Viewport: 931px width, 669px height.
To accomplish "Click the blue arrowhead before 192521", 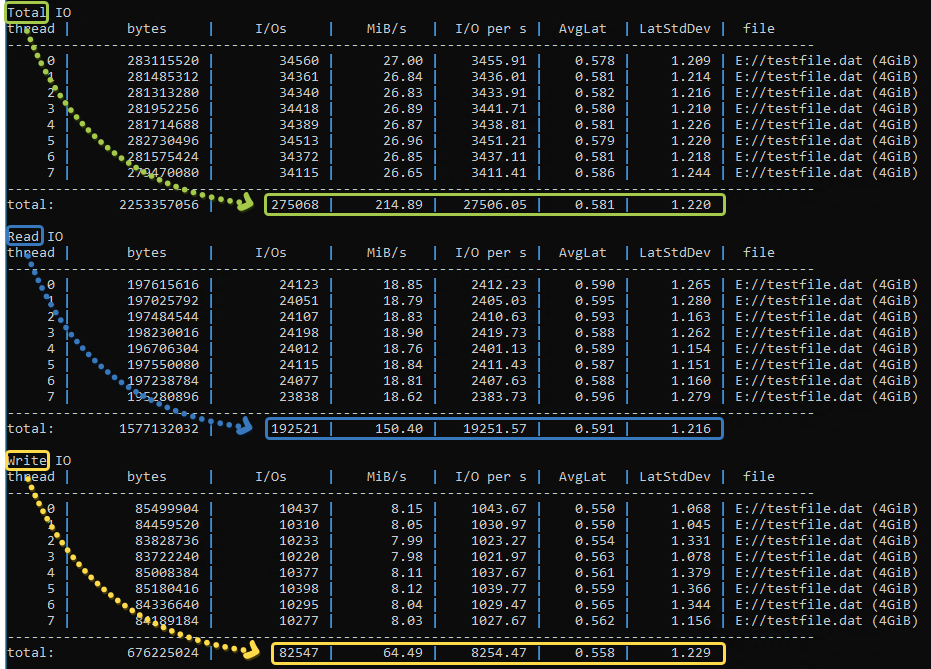I will 245,428.
